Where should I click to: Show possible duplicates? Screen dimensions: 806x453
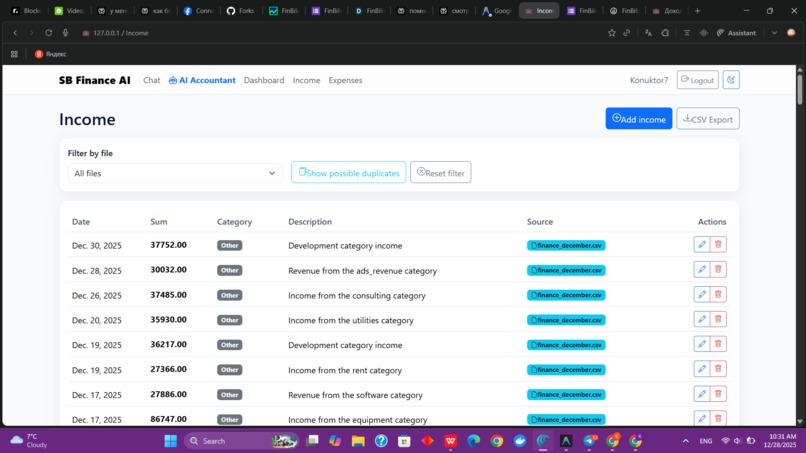[x=349, y=172]
